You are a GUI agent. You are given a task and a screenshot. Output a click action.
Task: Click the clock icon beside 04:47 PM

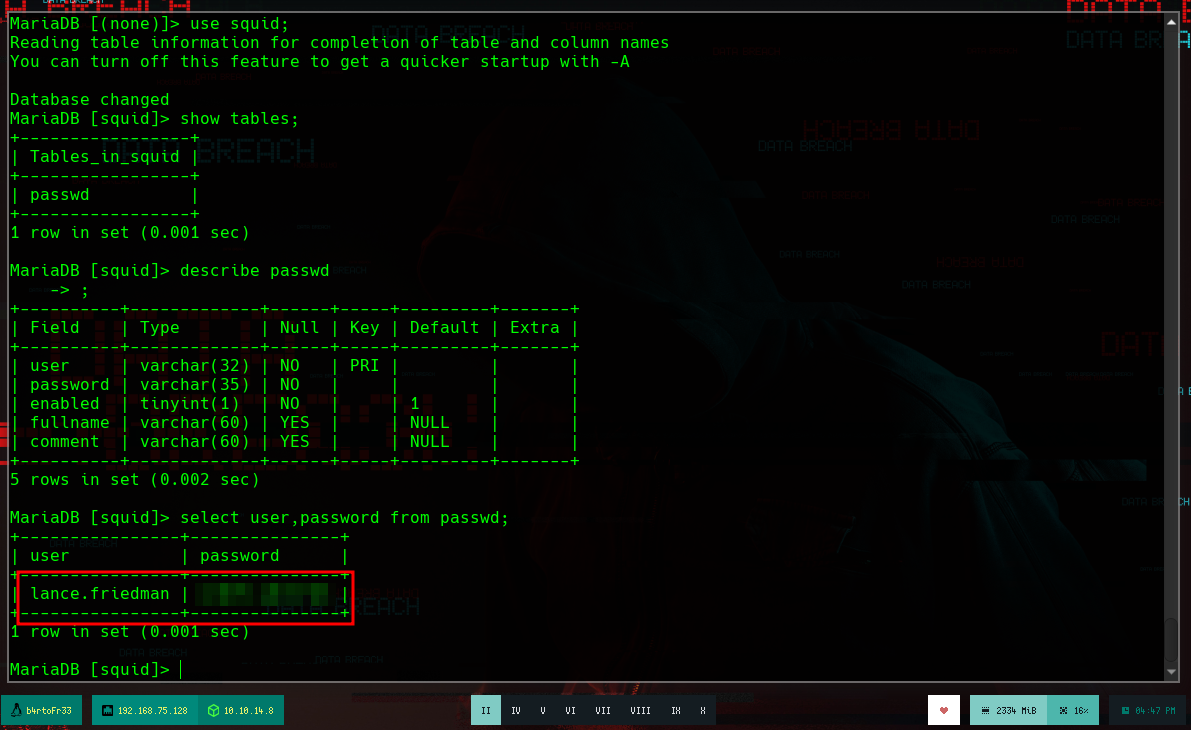(1126, 711)
